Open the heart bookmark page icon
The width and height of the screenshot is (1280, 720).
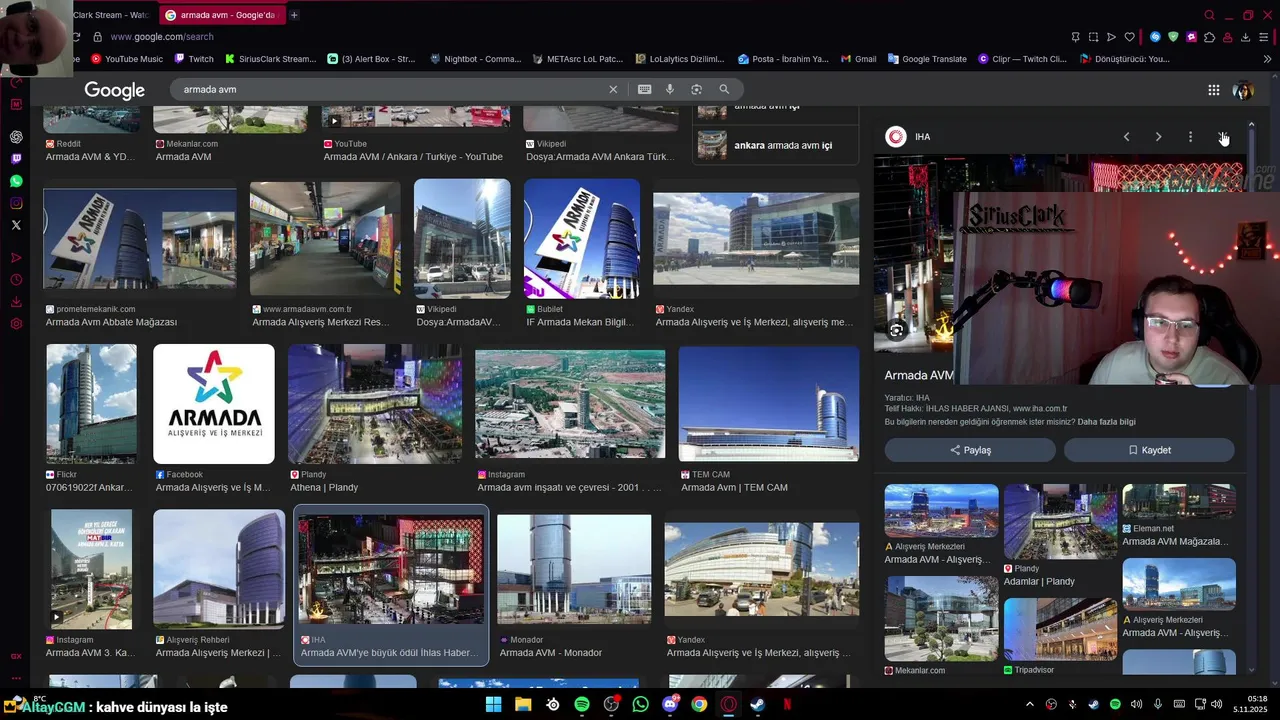tap(1130, 37)
